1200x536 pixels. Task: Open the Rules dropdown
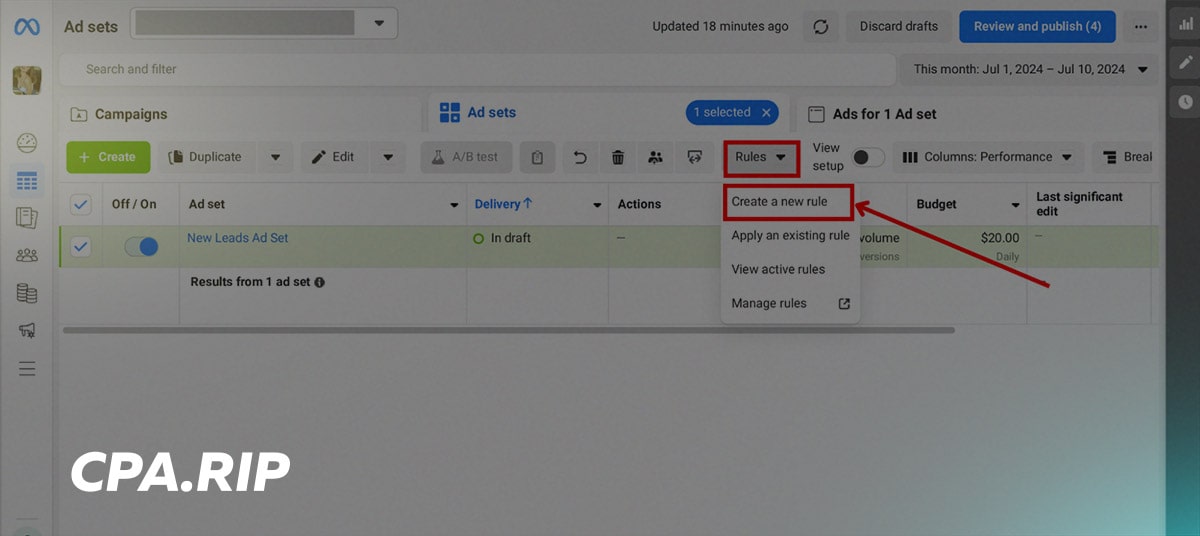(x=762, y=157)
